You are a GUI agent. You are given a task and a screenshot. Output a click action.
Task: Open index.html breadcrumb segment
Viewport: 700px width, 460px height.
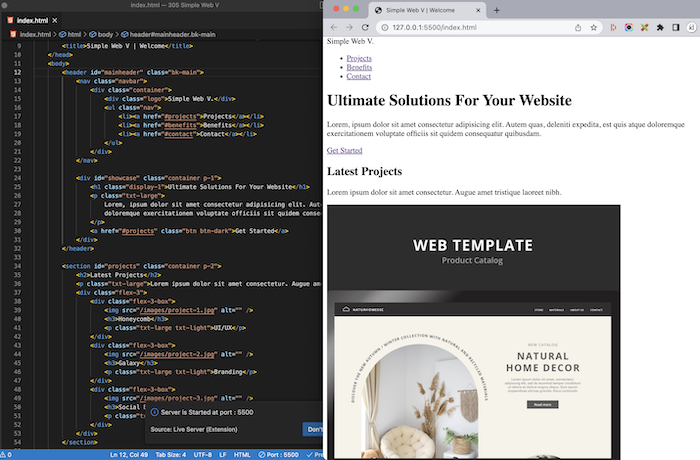35,34
